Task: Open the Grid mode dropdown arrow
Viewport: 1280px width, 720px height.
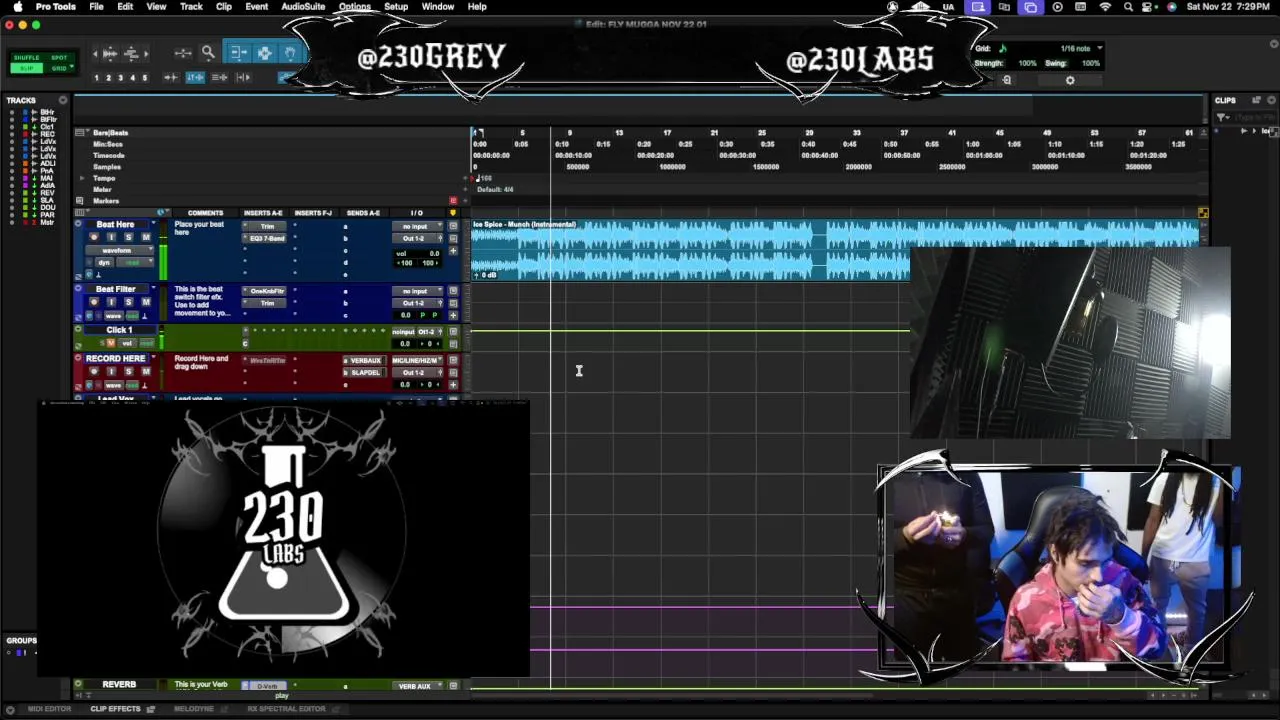Action: (72, 66)
